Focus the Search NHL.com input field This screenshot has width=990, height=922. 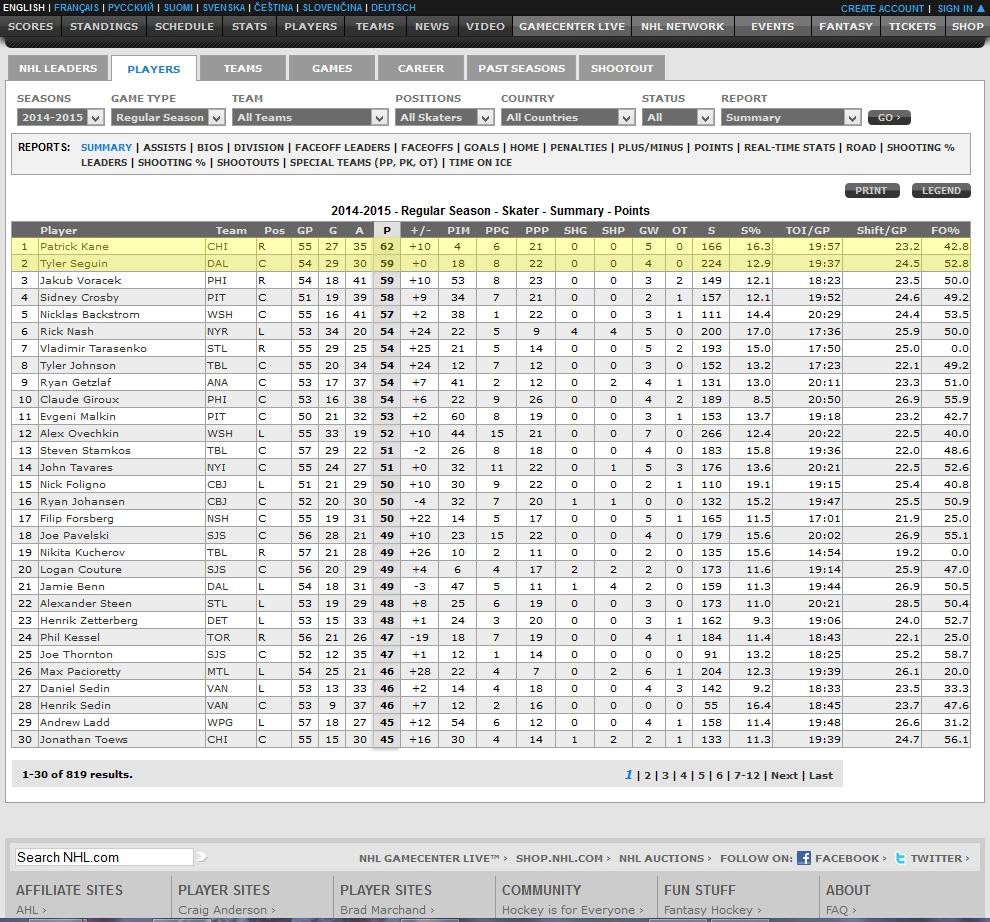pos(104,857)
